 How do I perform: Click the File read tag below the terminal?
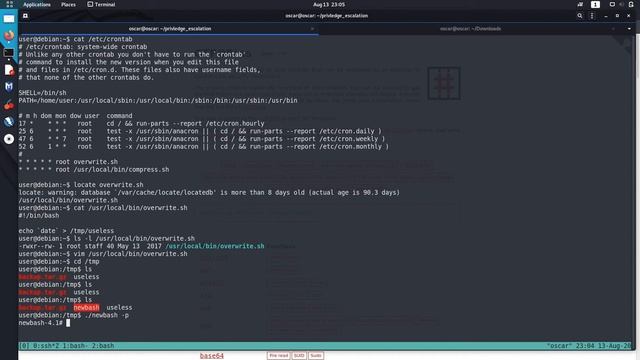click(x=278, y=356)
